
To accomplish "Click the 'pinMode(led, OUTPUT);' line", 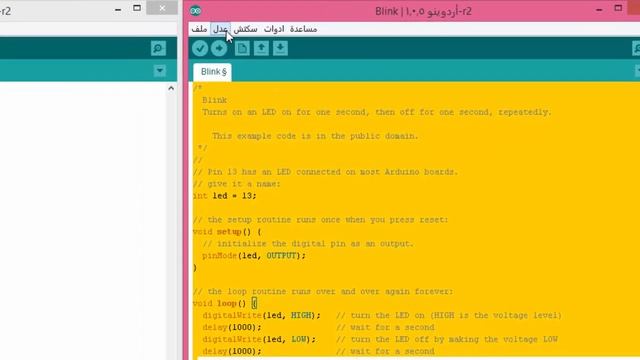I will pyautogui.click(x=254, y=256).
